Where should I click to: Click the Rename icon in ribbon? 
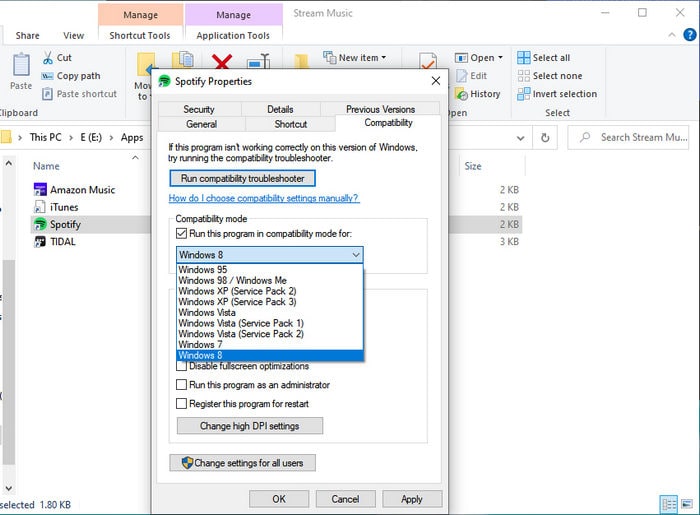259,62
